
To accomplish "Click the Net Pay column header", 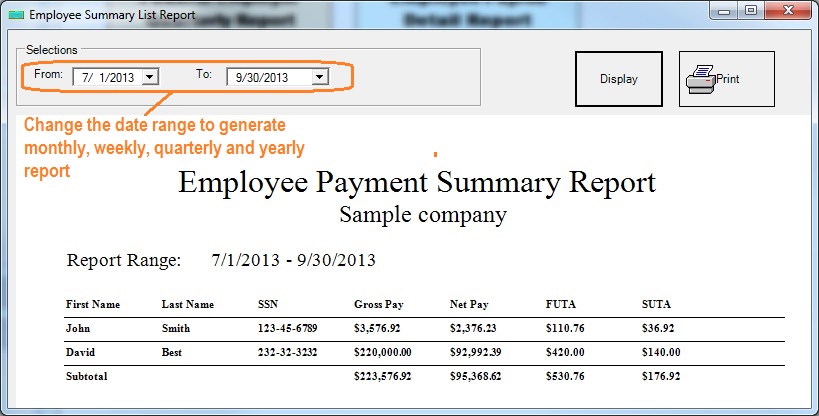I will pyautogui.click(x=470, y=304).
